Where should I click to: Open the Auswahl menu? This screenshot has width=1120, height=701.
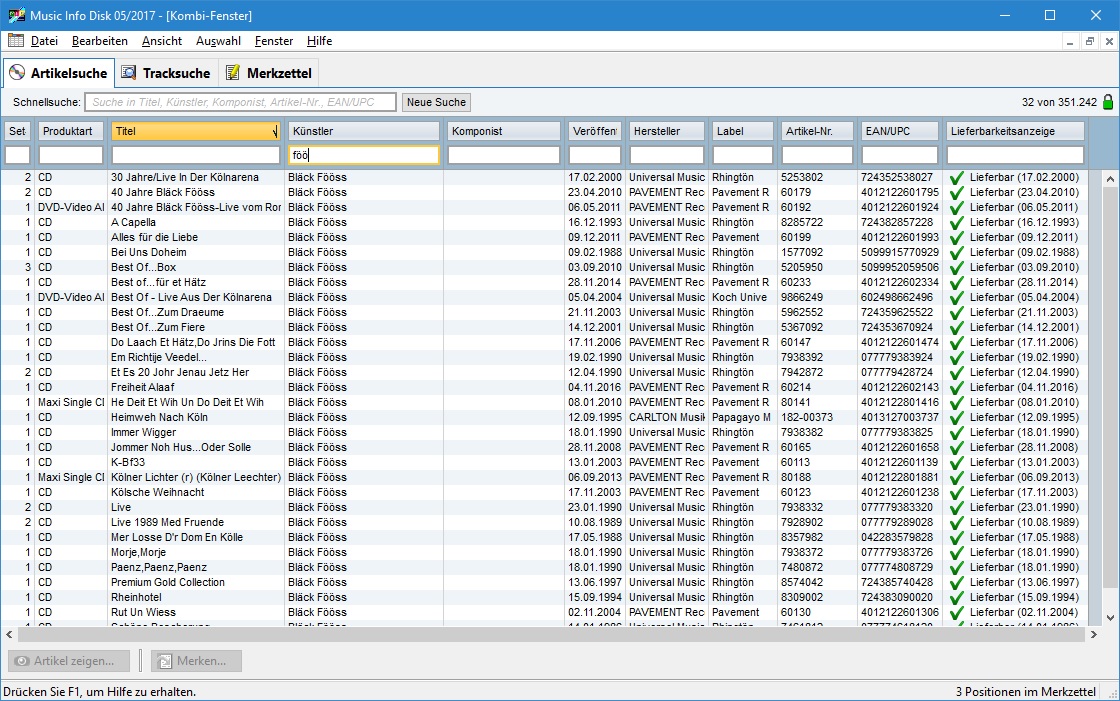[219, 41]
